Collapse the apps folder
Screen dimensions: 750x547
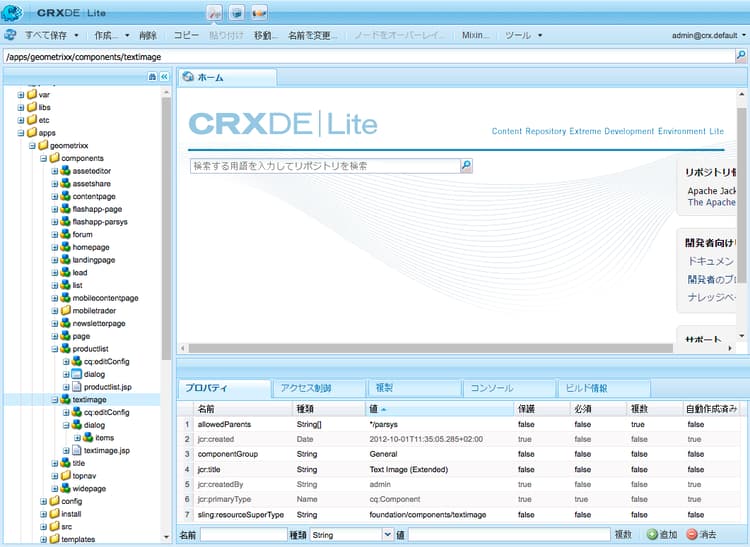coord(21,133)
